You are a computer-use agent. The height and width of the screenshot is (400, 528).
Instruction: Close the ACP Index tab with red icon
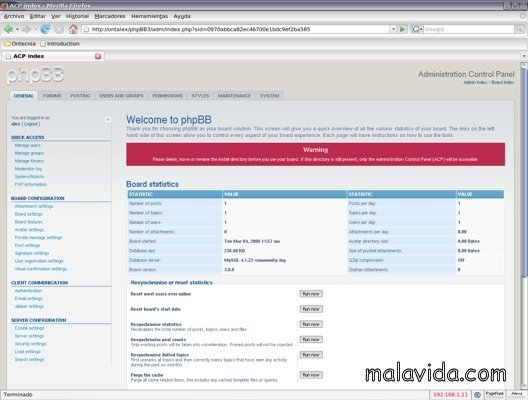pyautogui.click(x=98, y=56)
